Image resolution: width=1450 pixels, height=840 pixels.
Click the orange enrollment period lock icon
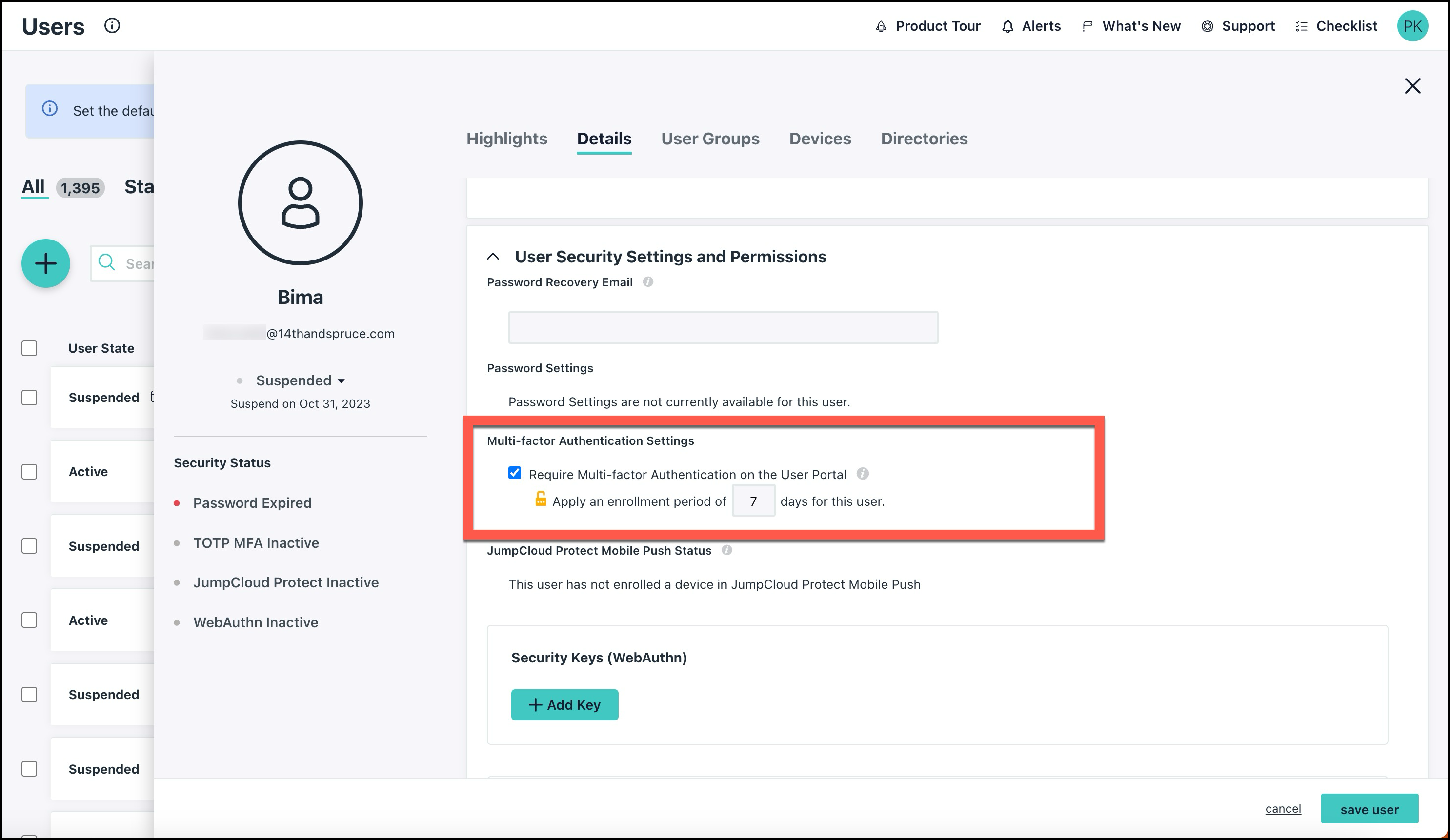coord(540,500)
